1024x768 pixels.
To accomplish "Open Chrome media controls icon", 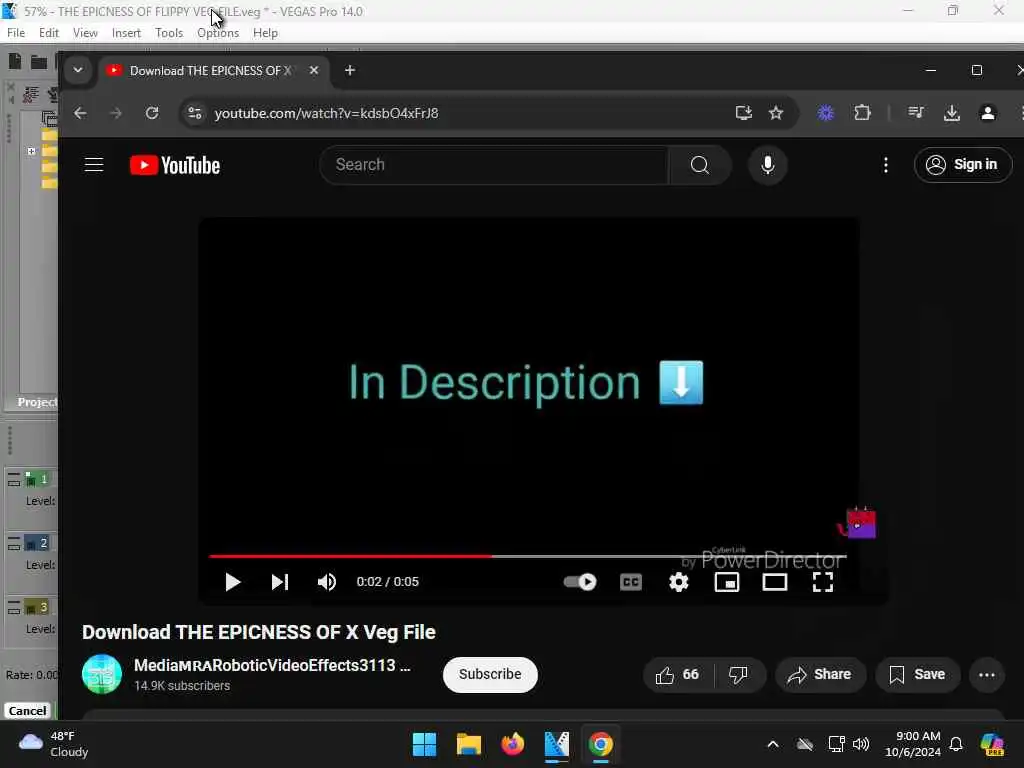I will click(x=916, y=113).
